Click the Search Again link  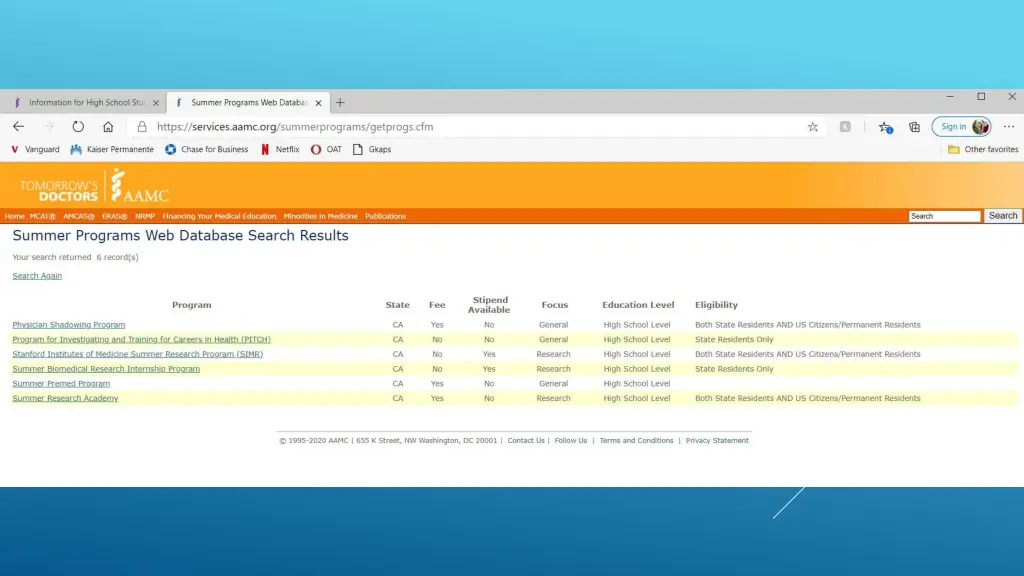(x=37, y=276)
